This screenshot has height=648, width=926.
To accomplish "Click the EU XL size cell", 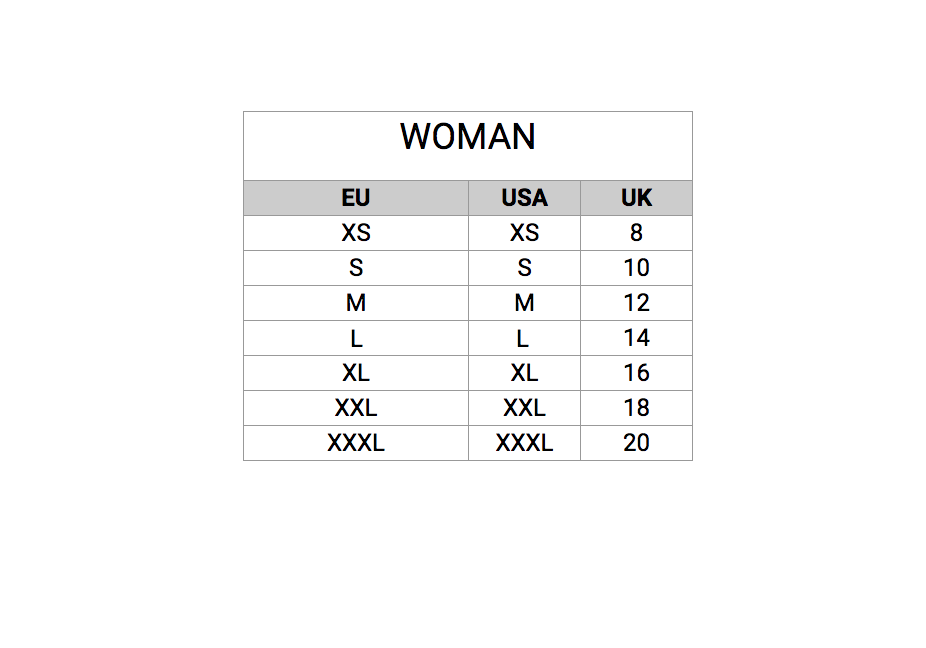I will point(356,373).
